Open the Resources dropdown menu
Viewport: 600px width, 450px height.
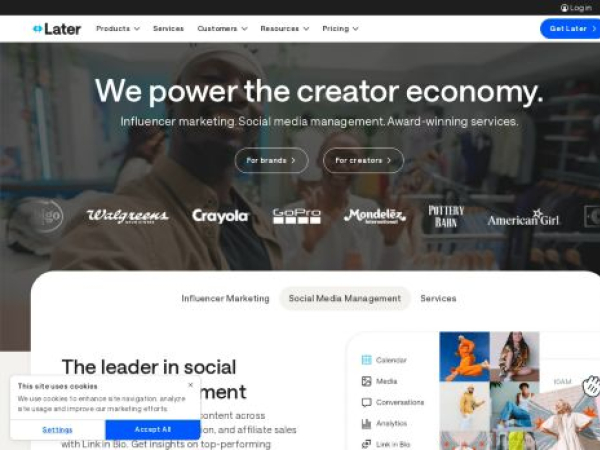(x=284, y=29)
